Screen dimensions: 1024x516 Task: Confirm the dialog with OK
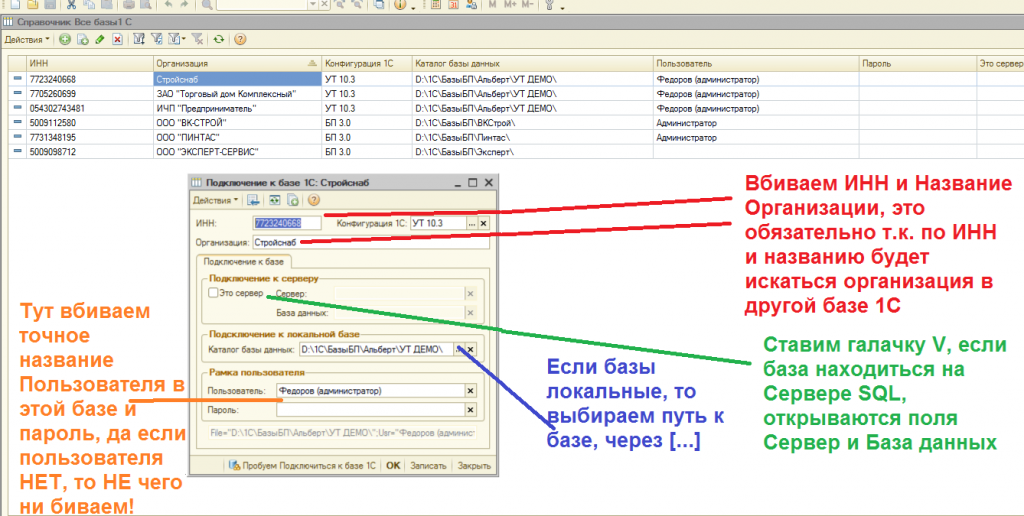coord(393,466)
